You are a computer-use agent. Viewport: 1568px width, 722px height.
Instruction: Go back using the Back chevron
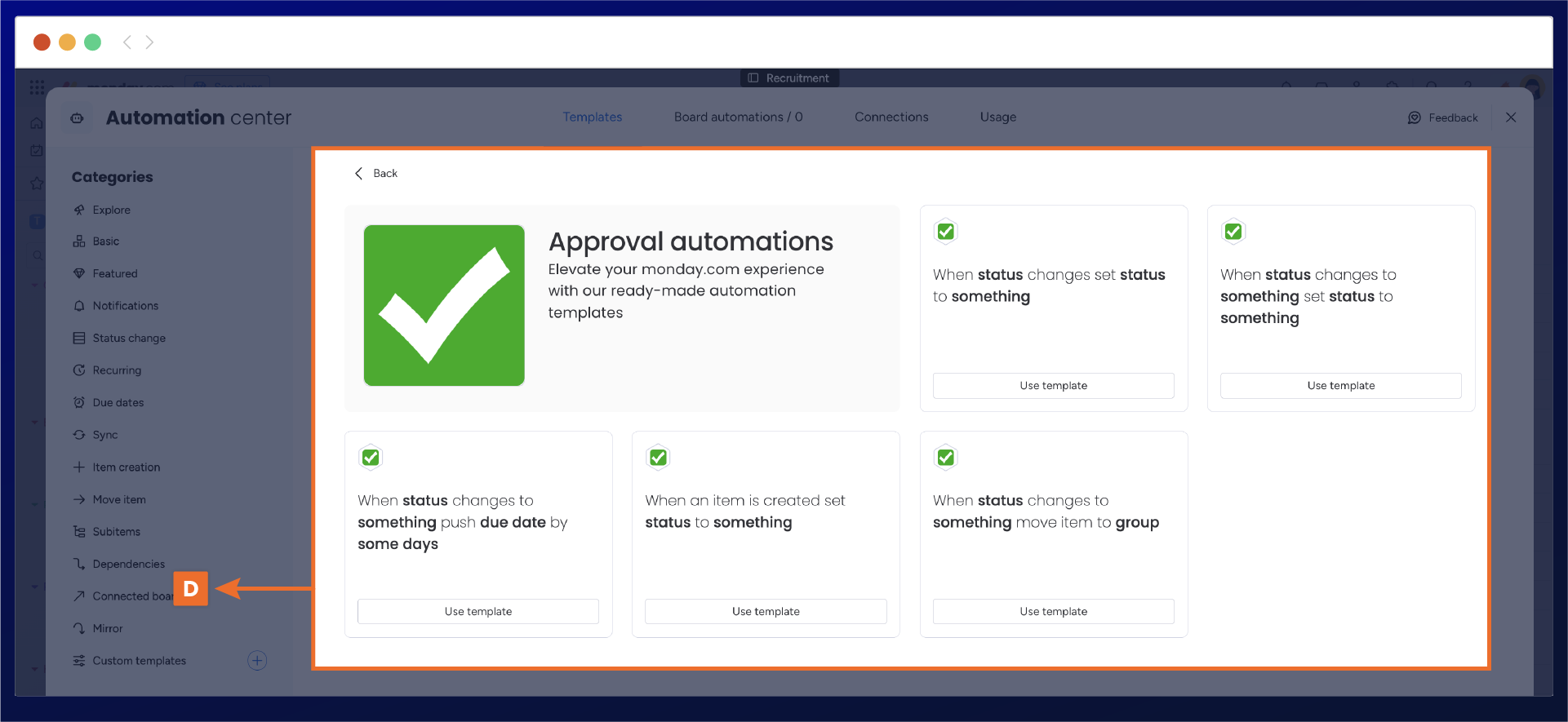pos(359,173)
